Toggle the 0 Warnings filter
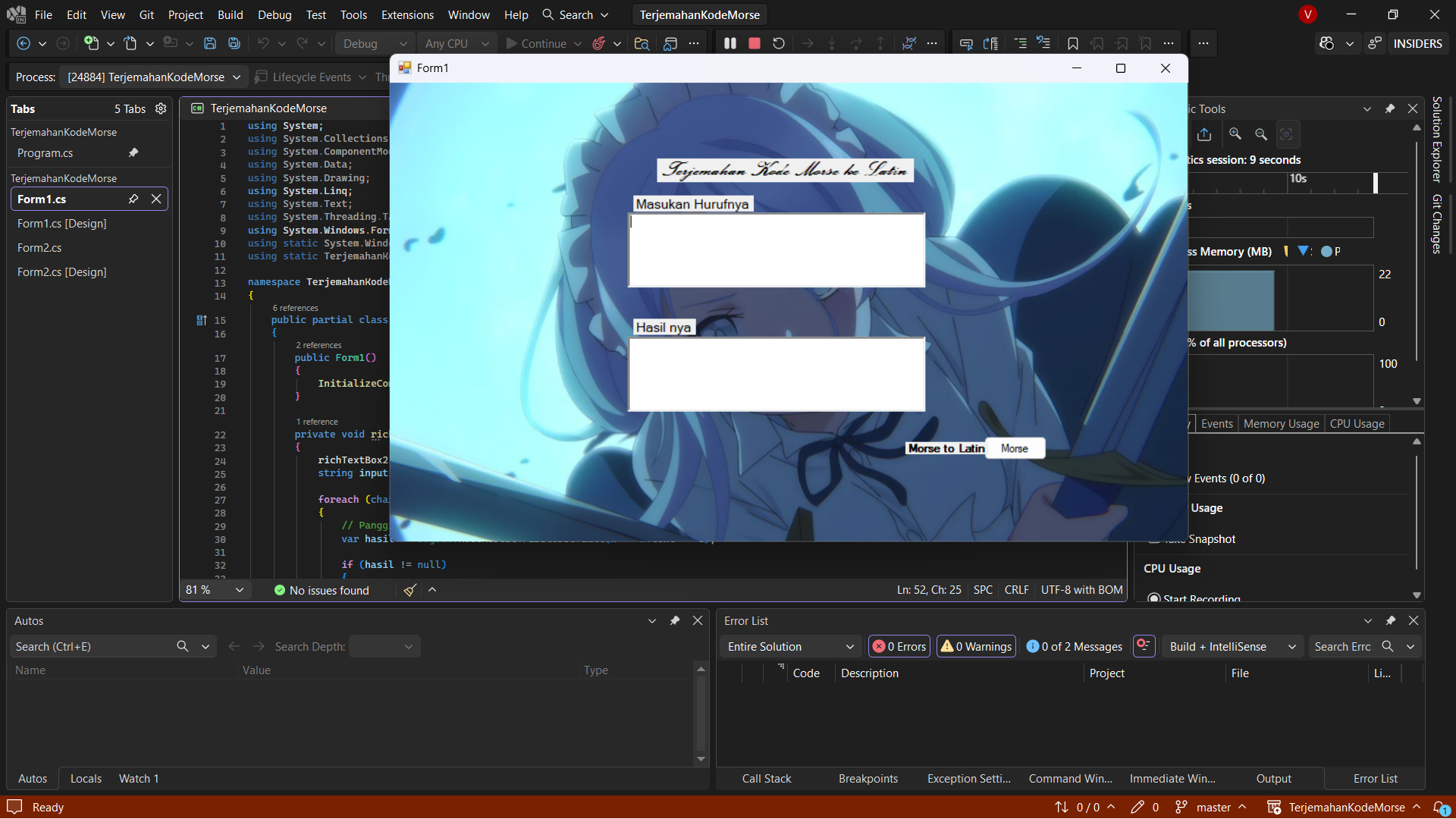Viewport: 1456px width, 819px height. click(976, 646)
